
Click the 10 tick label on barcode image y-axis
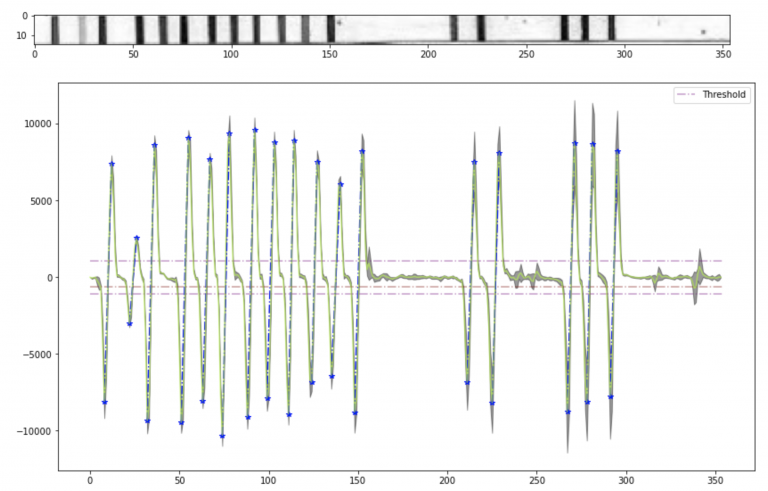(x=24, y=36)
